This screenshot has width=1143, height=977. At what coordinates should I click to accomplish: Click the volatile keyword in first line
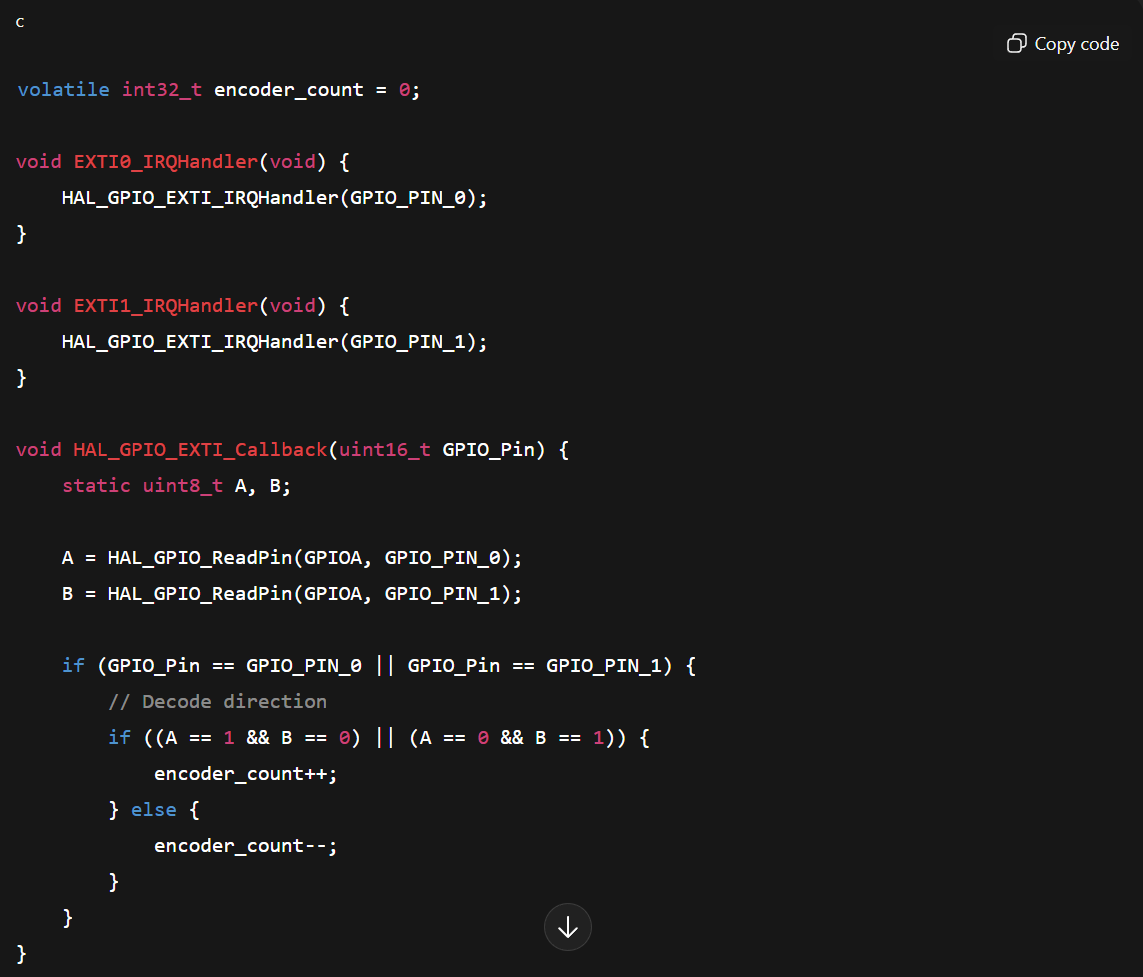[63, 90]
